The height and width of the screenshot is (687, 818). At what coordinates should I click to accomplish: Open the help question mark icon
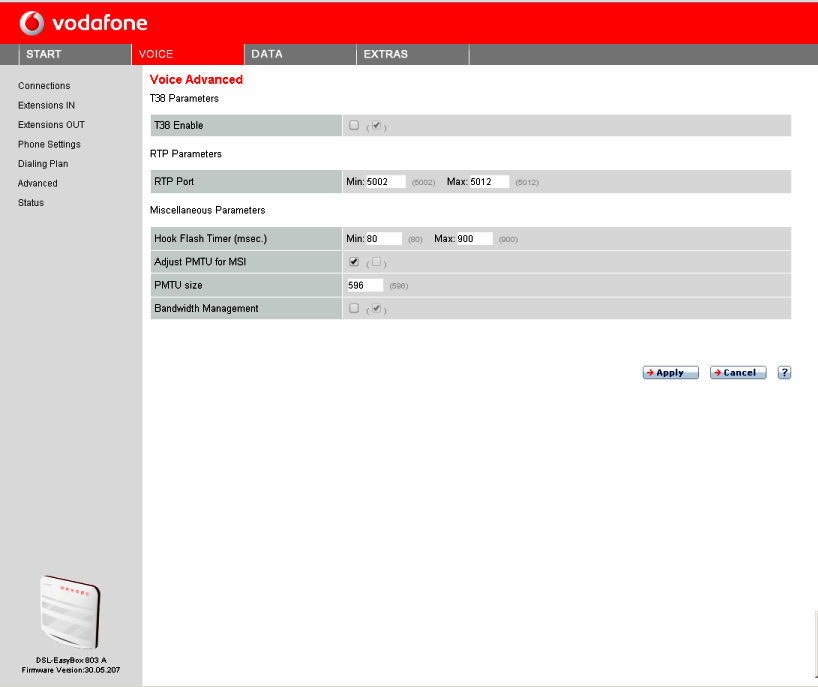[784, 372]
